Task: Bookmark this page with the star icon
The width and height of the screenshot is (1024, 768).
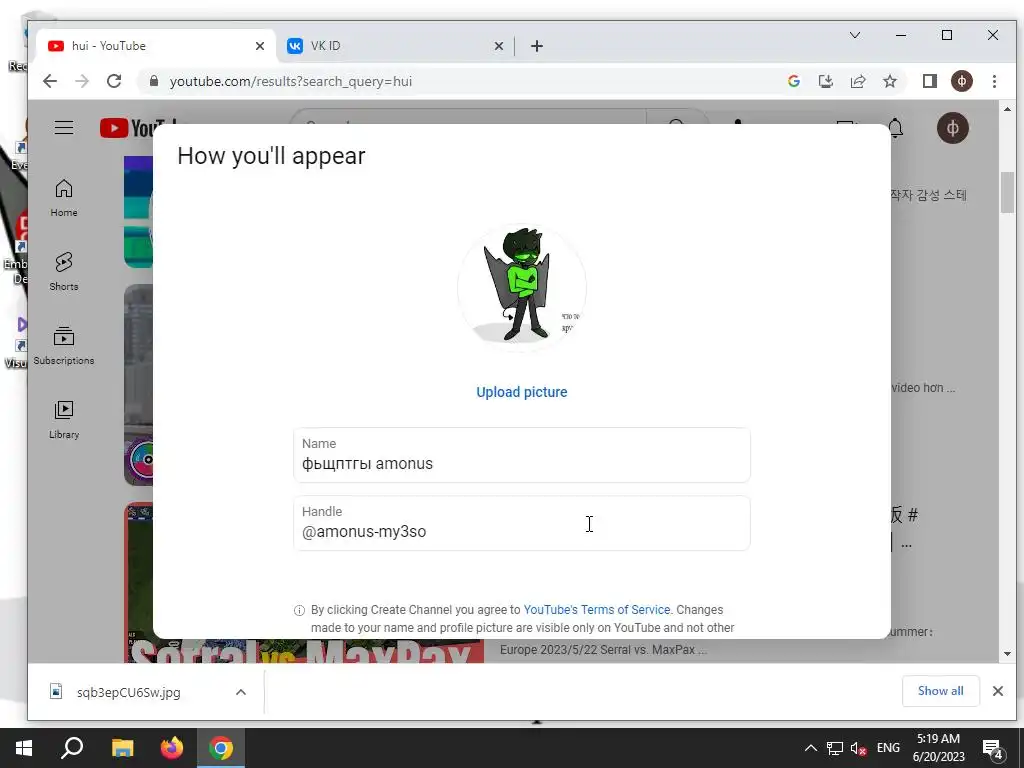Action: [x=890, y=81]
